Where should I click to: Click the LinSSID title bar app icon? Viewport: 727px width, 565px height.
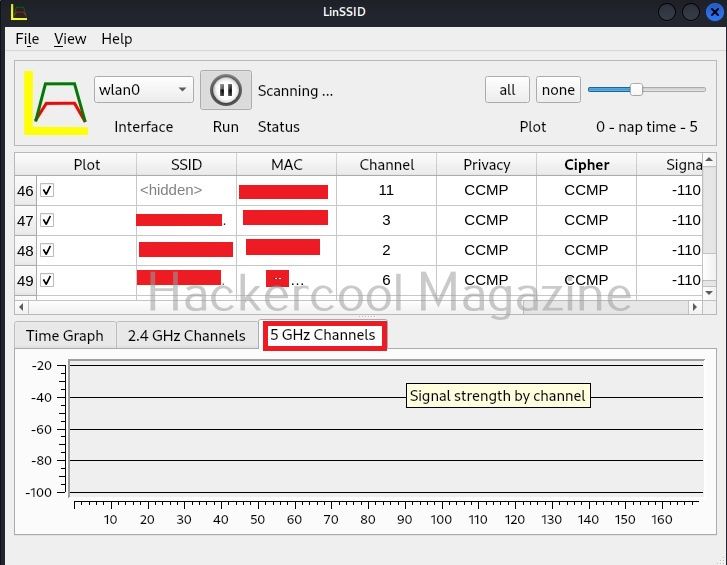(x=19, y=12)
